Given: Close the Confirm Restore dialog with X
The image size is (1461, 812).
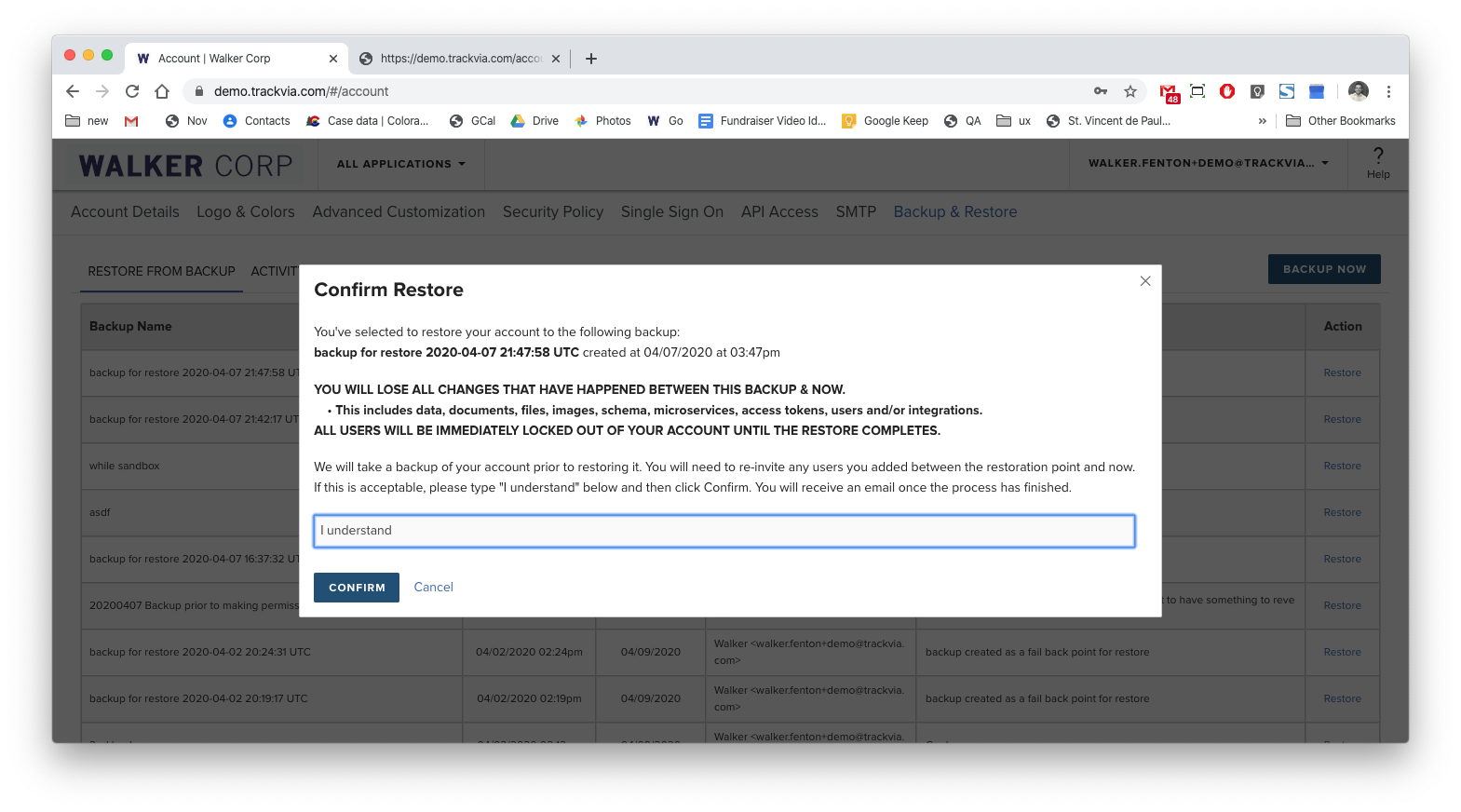Looking at the screenshot, I should (x=1145, y=281).
